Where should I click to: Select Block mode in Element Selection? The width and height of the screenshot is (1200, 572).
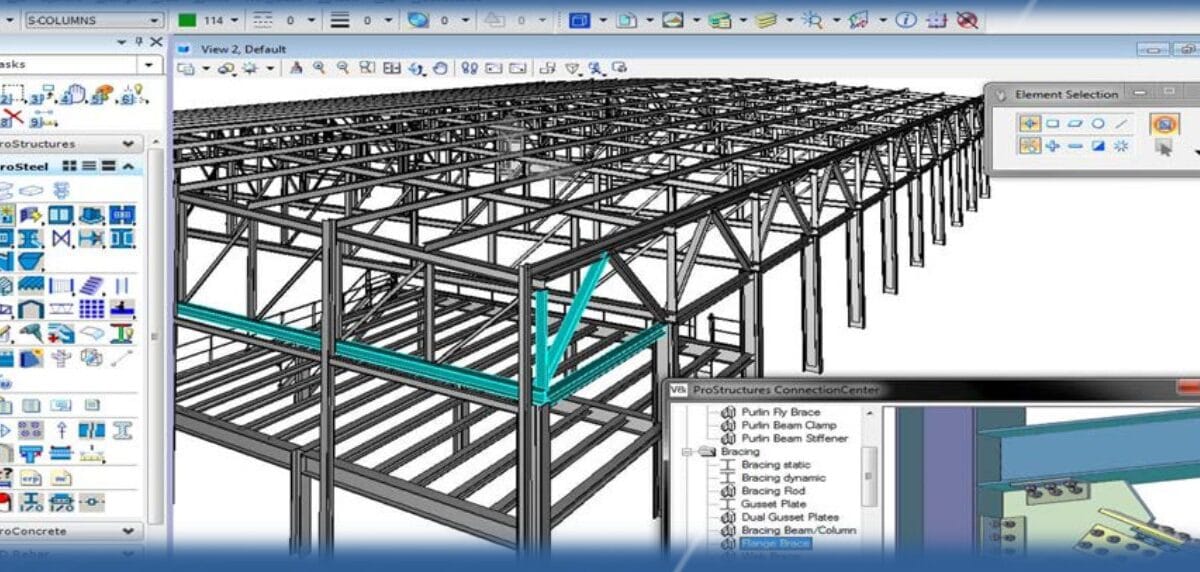[x=1053, y=124]
